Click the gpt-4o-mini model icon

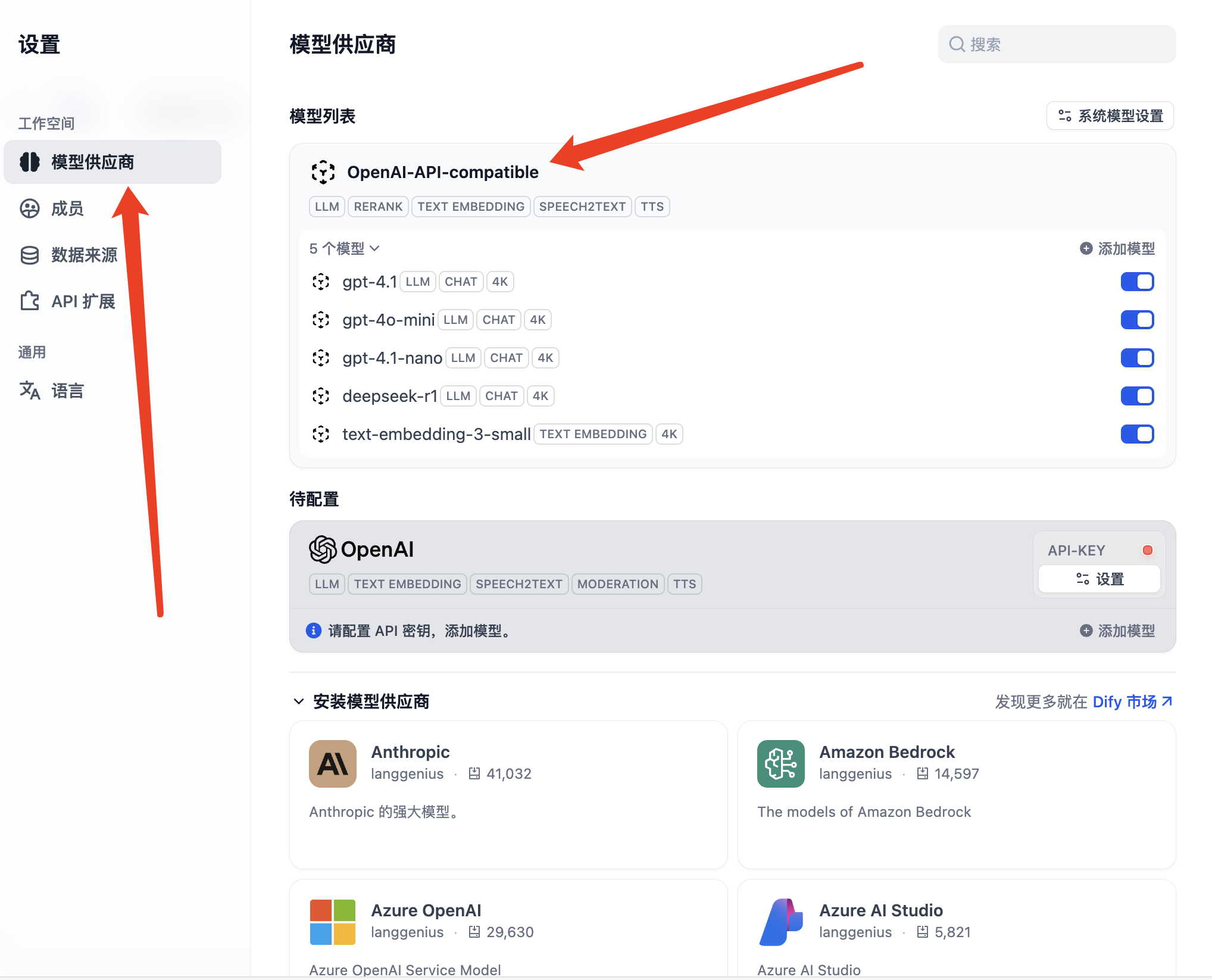pos(321,320)
